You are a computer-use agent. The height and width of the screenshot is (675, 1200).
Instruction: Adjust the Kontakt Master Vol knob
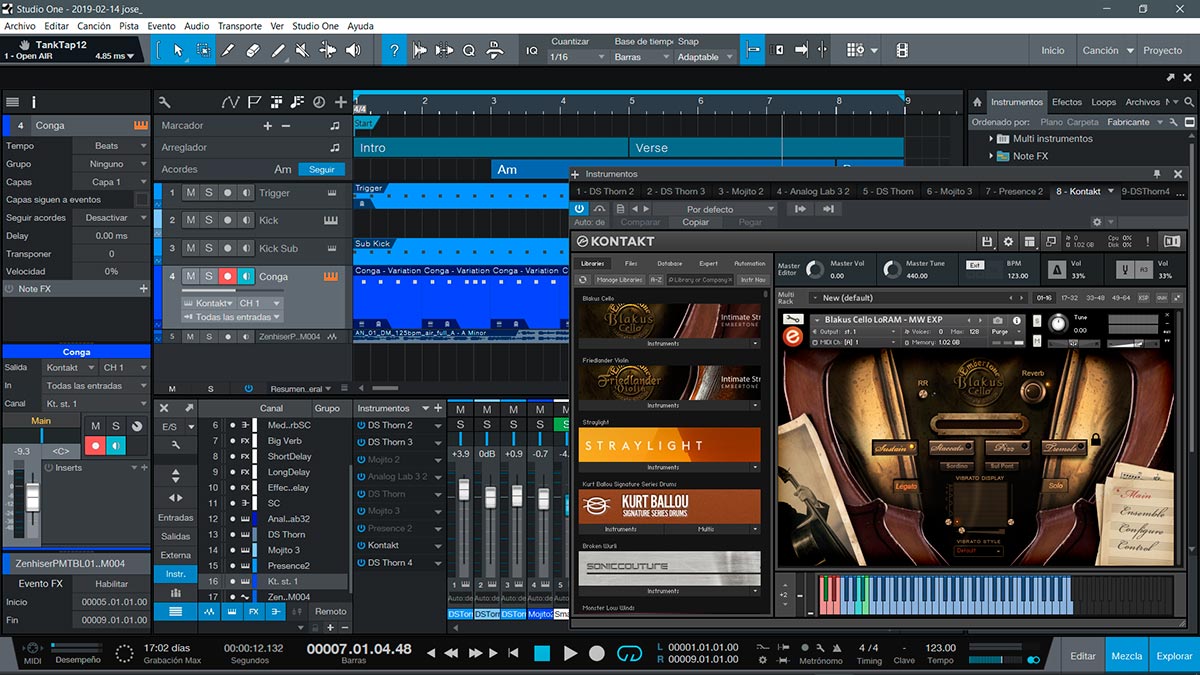pos(817,269)
